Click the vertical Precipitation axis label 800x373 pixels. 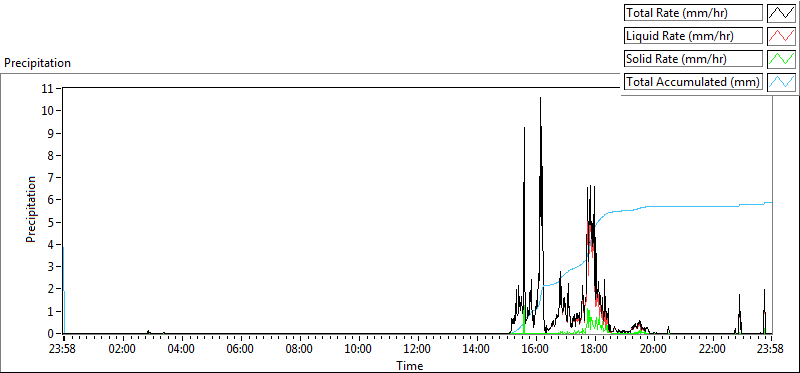[31, 209]
